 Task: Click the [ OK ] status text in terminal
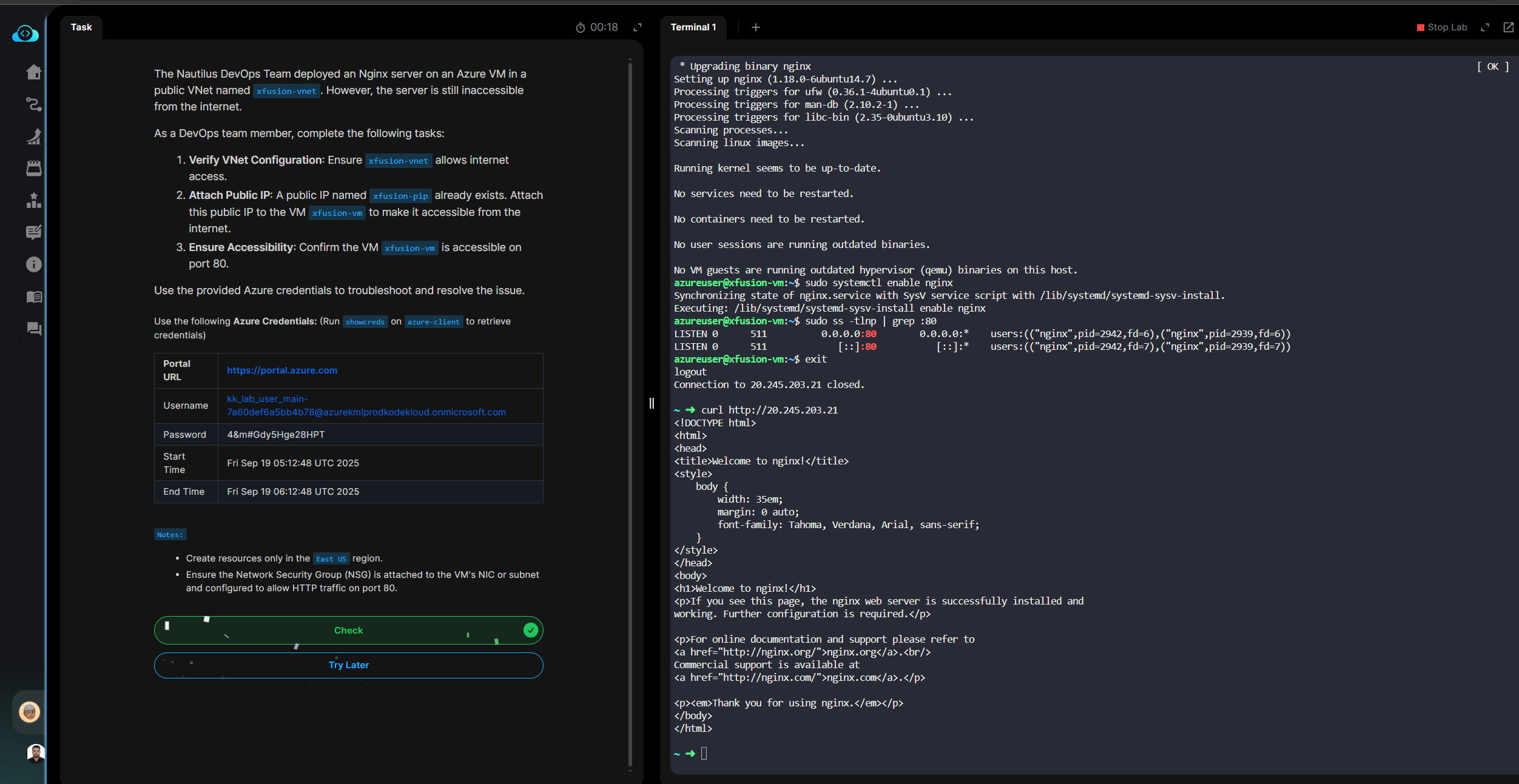click(x=1493, y=67)
